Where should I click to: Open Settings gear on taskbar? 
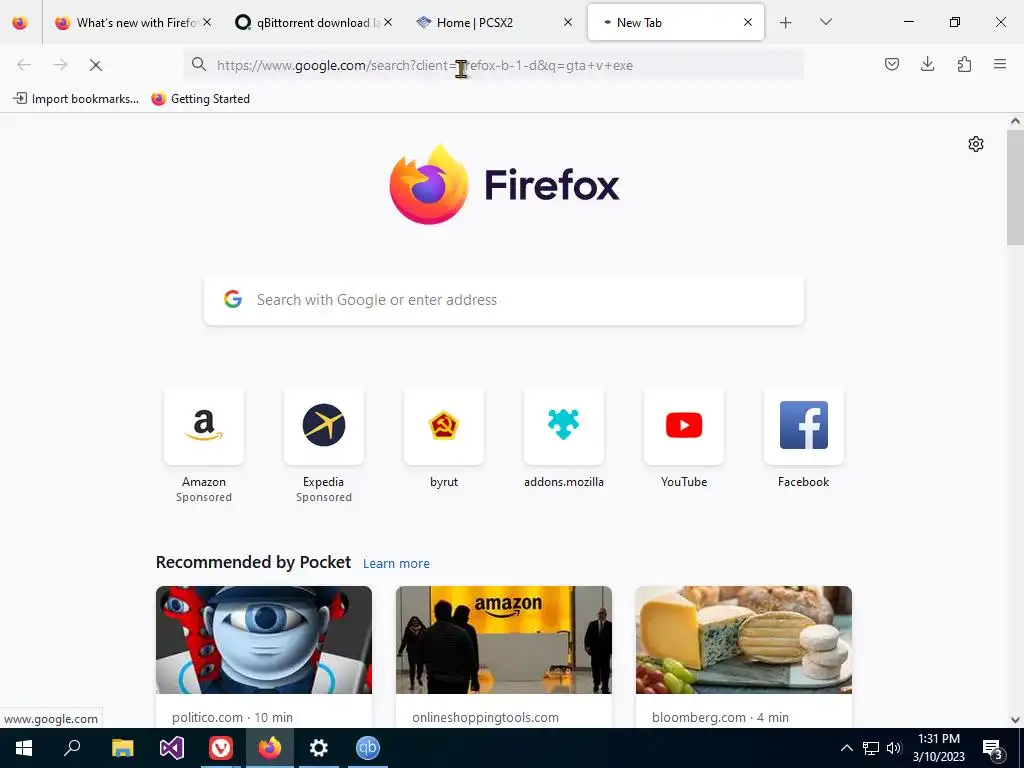pyautogui.click(x=319, y=748)
